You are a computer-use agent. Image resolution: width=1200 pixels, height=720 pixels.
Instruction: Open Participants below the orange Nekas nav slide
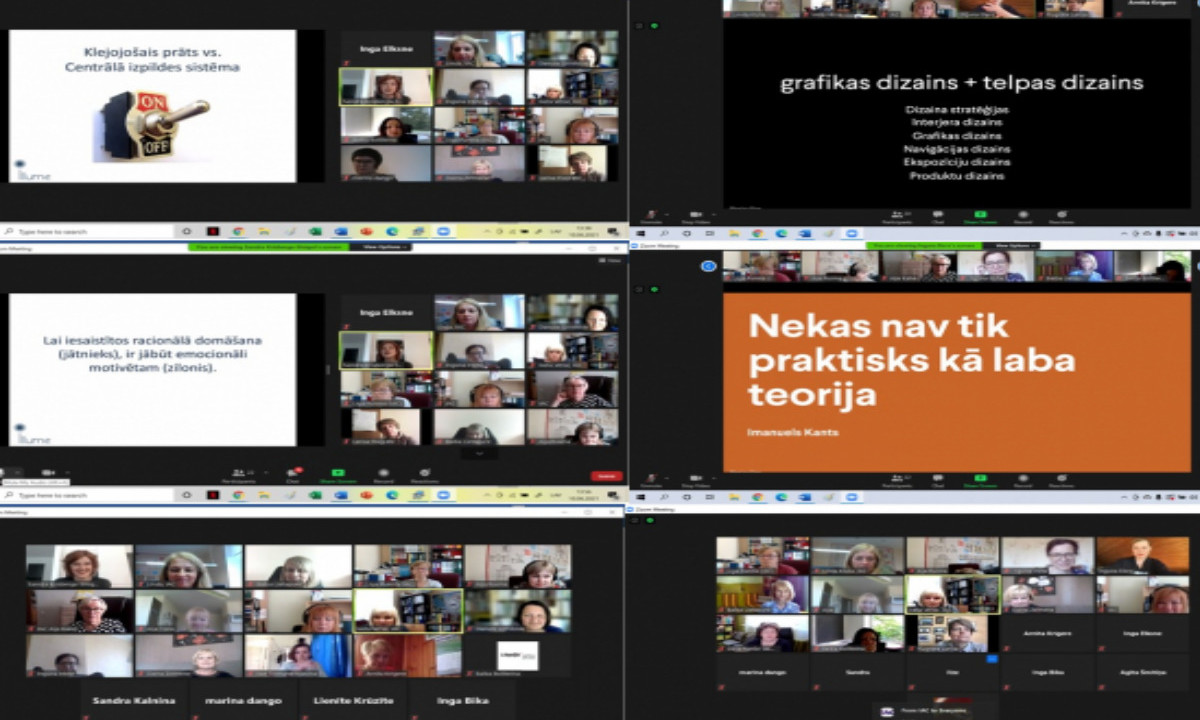click(x=896, y=481)
